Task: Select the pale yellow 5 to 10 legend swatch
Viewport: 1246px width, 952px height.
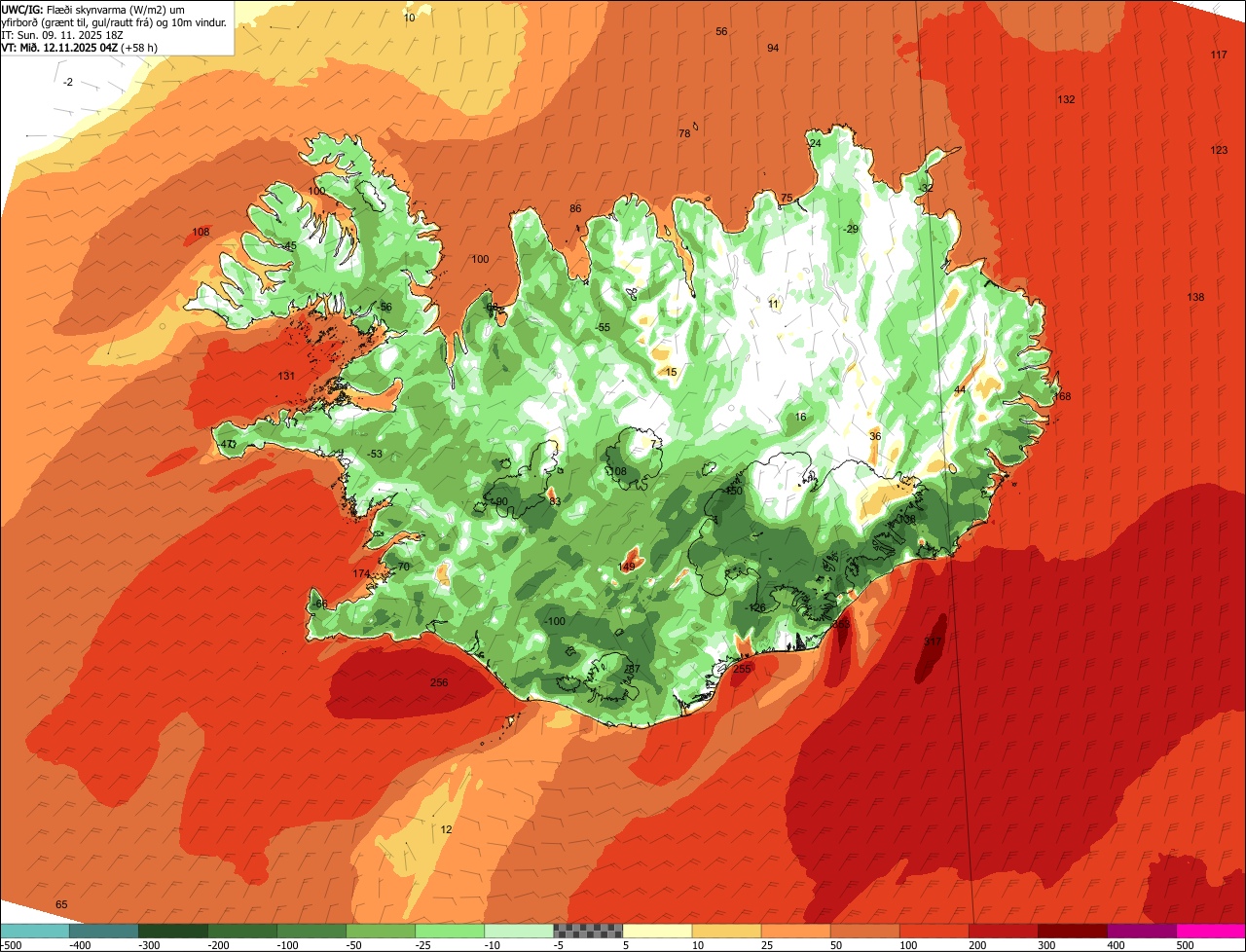Action: click(657, 931)
